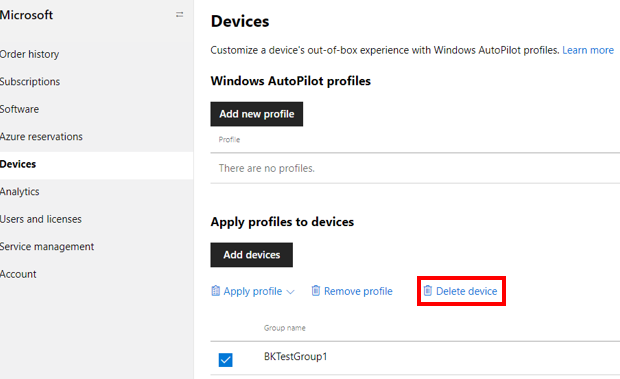Click Add new profile button

(257, 114)
